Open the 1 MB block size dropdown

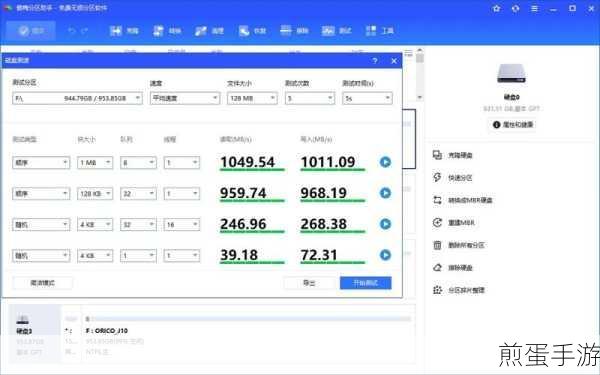point(95,163)
